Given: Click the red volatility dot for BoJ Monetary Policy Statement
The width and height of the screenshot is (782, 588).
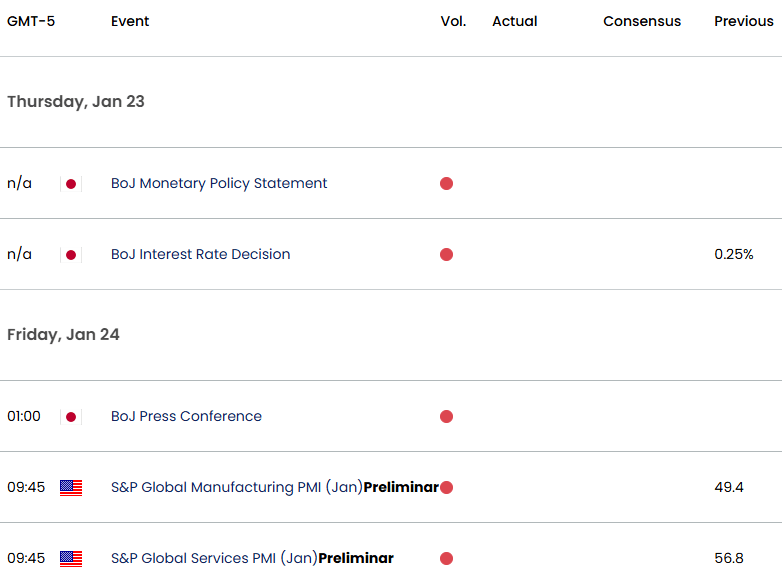Looking at the screenshot, I should pyautogui.click(x=446, y=184).
